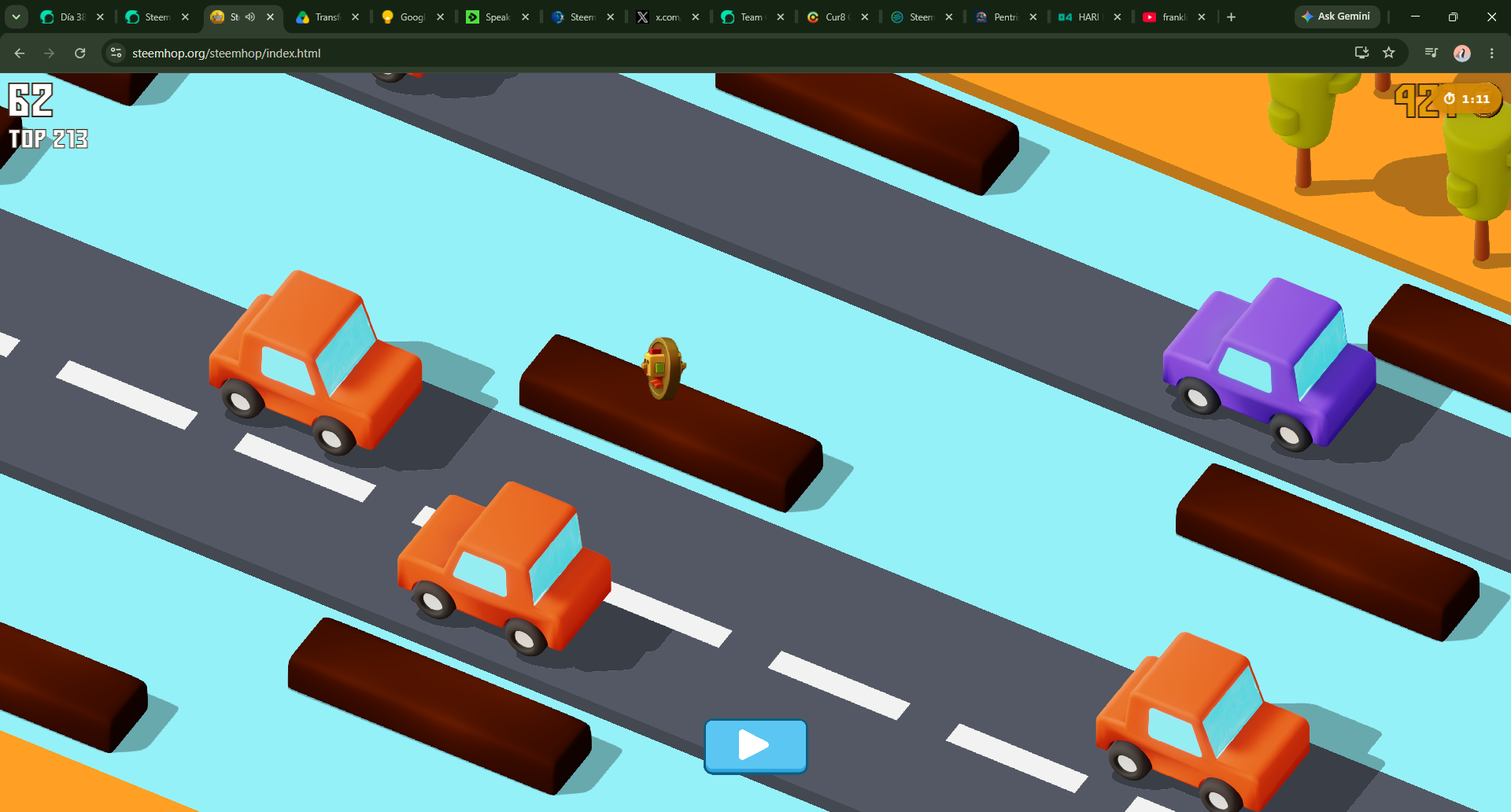Switch to the Día 38 tab

(x=72, y=17)
